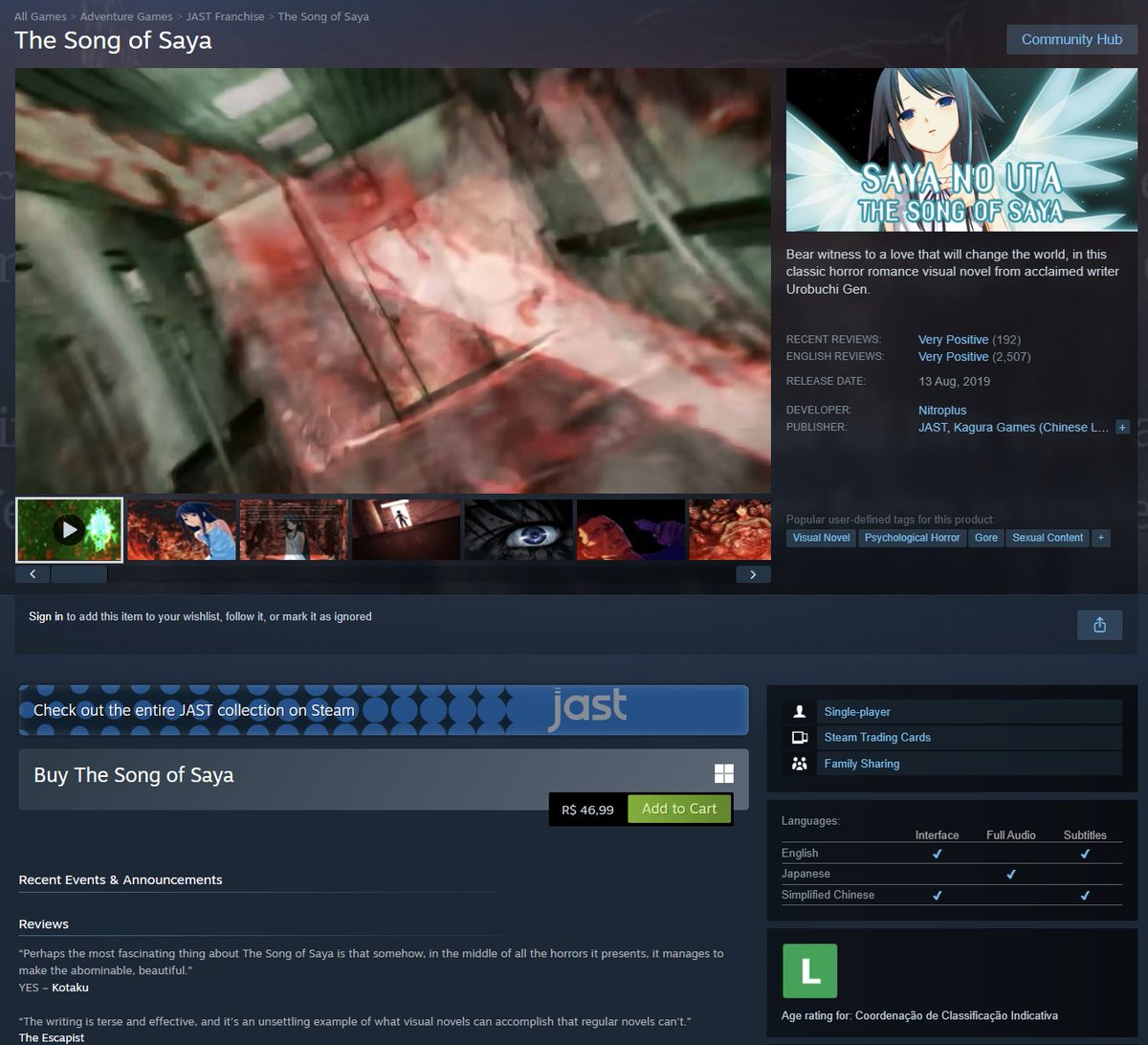Click The Escapist review source name
The width and height of the screenshot is (1148, 1045).
(52, 1037)
